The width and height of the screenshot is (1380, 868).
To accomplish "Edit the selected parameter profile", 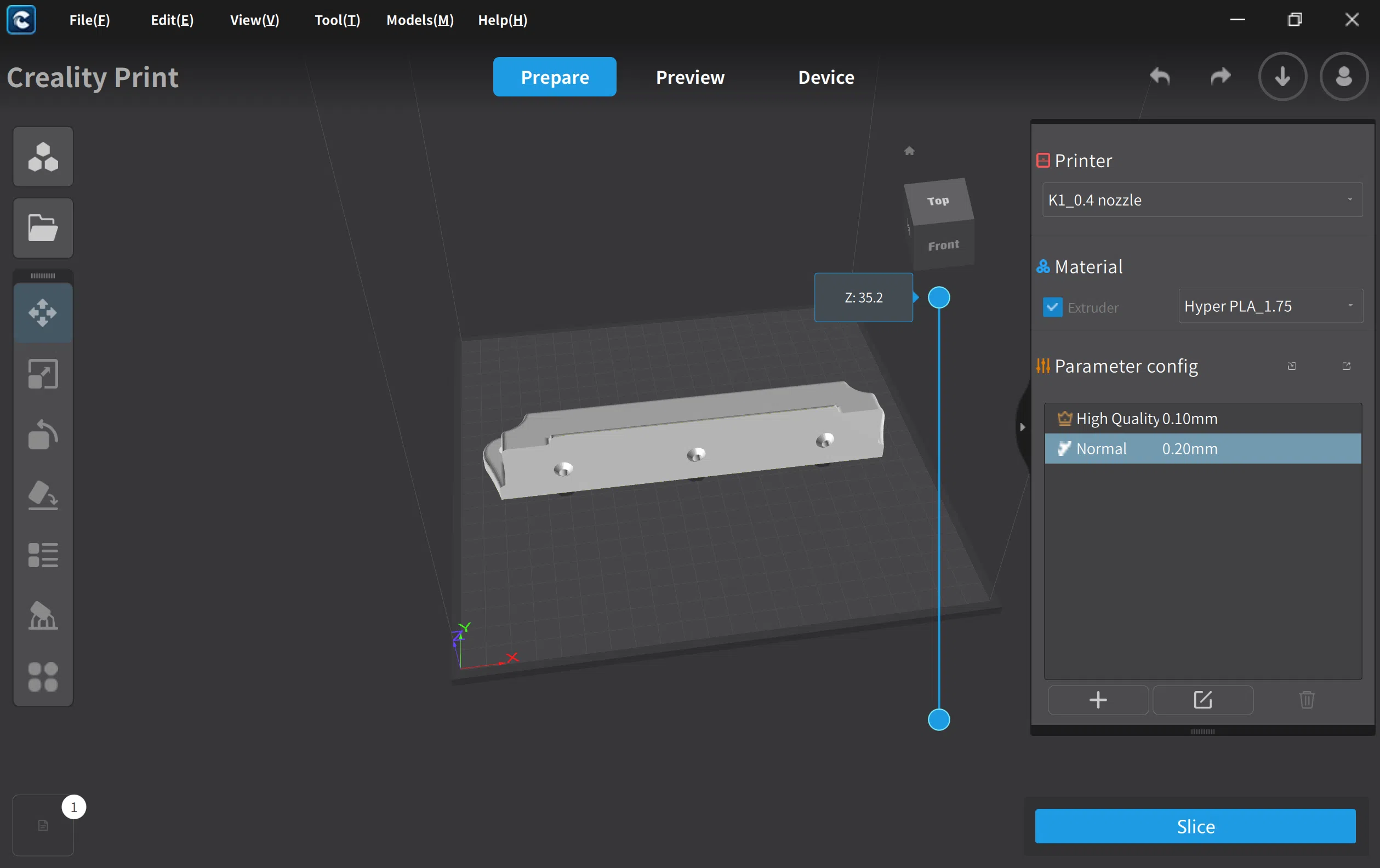I will [1203, 700].
